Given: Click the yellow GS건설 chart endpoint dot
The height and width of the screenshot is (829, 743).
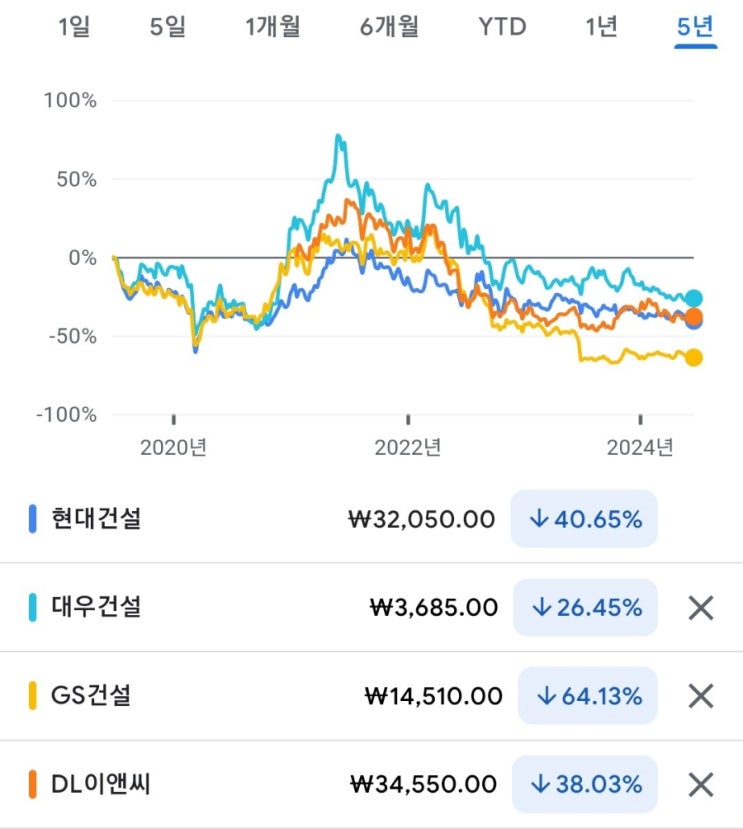Looking at the screenshot, I should coord(693,358).
